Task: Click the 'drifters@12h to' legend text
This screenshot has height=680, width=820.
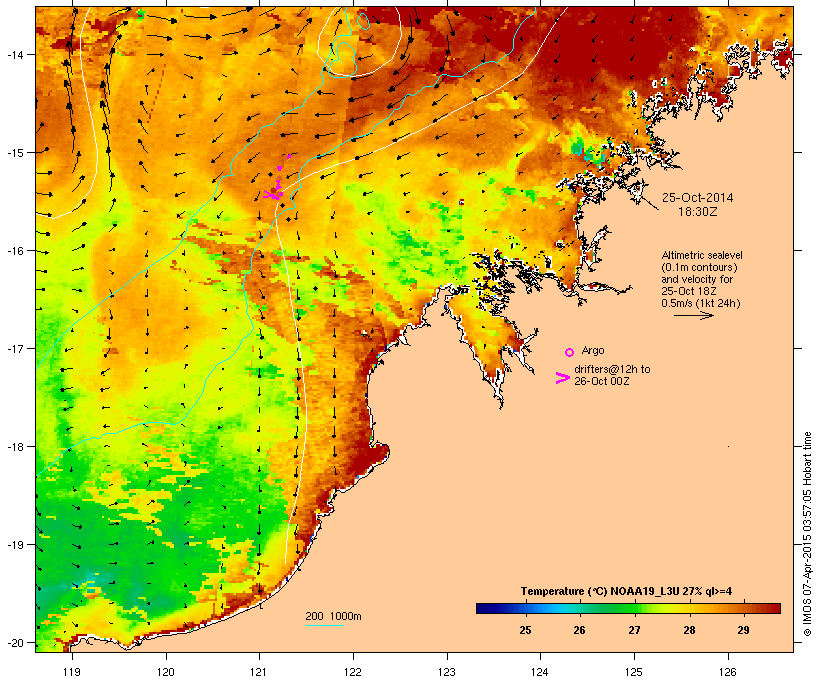Action: click(x=612, y=369)
